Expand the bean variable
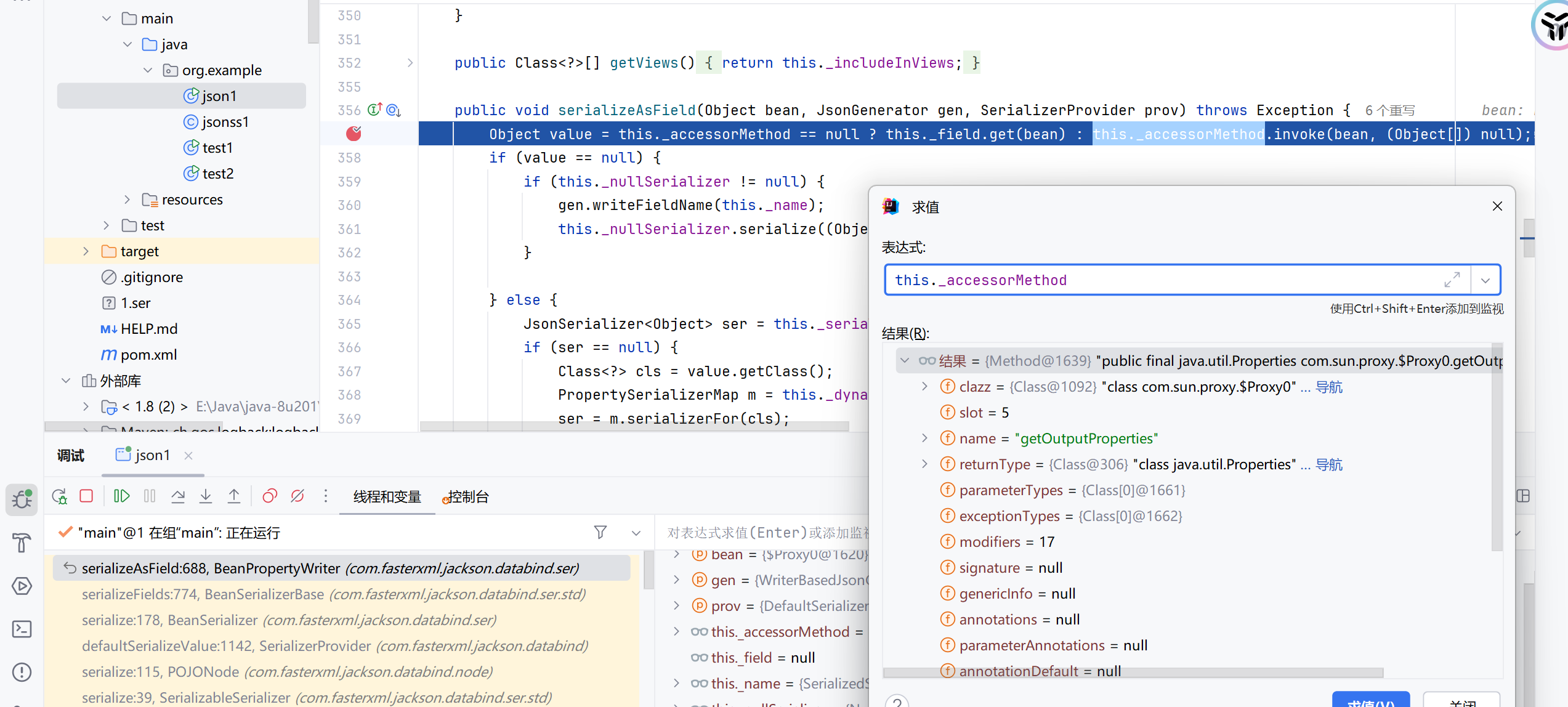 coord(677,554)
